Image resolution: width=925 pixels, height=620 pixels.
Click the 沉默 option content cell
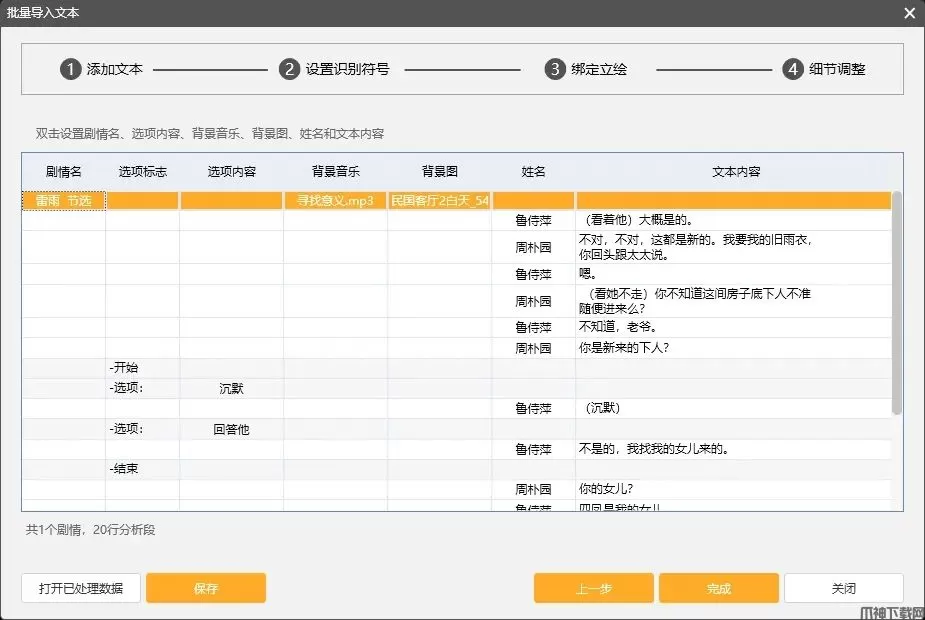tap(231, 389)
